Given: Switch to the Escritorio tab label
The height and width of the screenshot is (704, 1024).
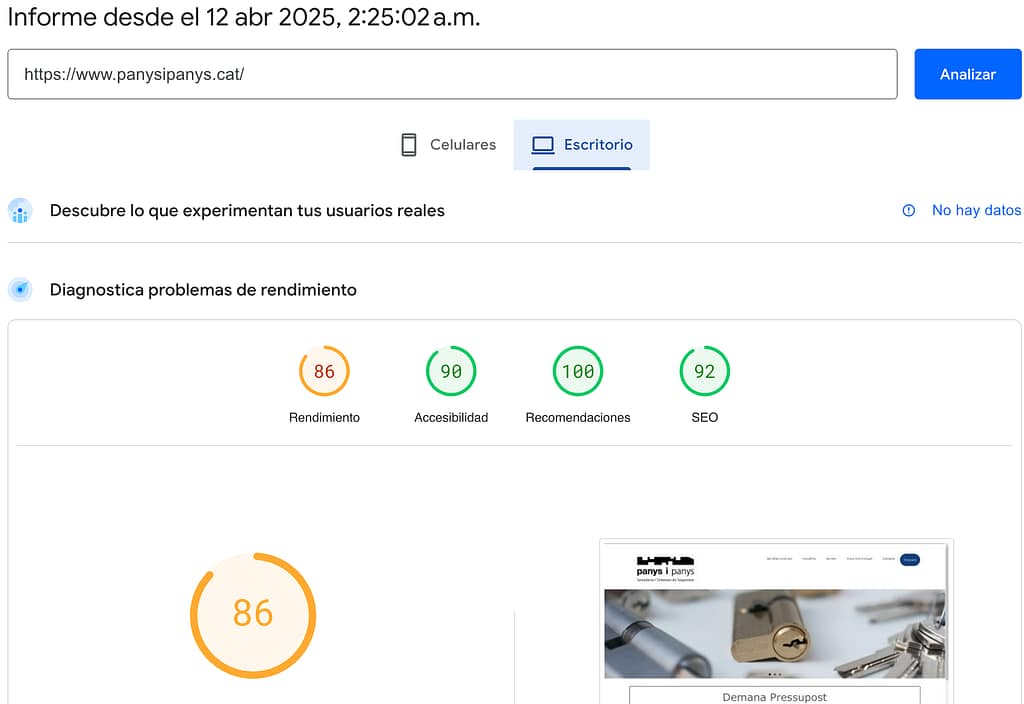Looking at the screenshot, I should pos(597,145).
